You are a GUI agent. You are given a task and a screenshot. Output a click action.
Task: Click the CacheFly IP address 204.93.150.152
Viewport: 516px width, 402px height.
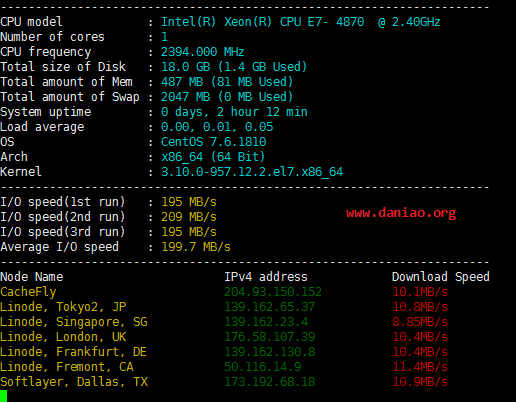pos(273,292)
